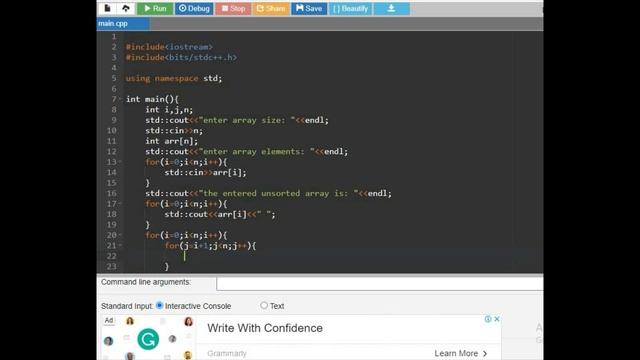Click the 'using namespace std;' line
The image size is (640, 360).
[174, 78]
